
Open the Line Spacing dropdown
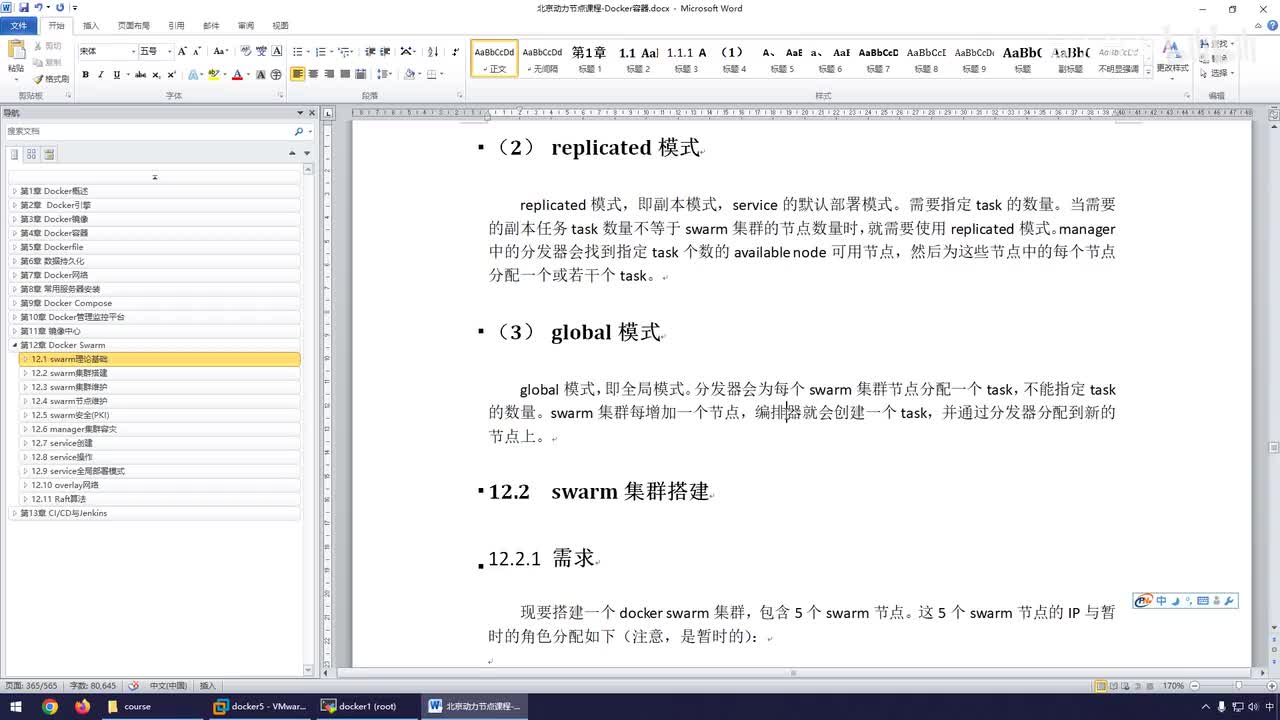coord(385,74)
